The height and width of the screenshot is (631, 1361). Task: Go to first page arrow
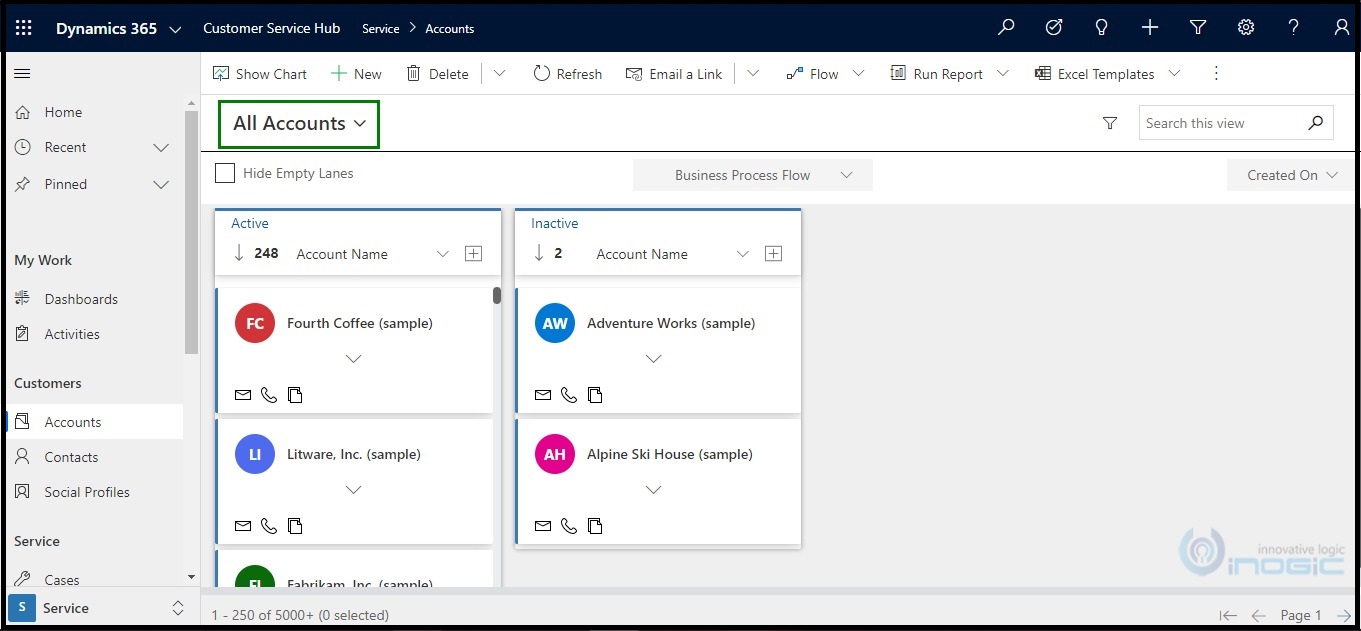[x=1229, y=616]
